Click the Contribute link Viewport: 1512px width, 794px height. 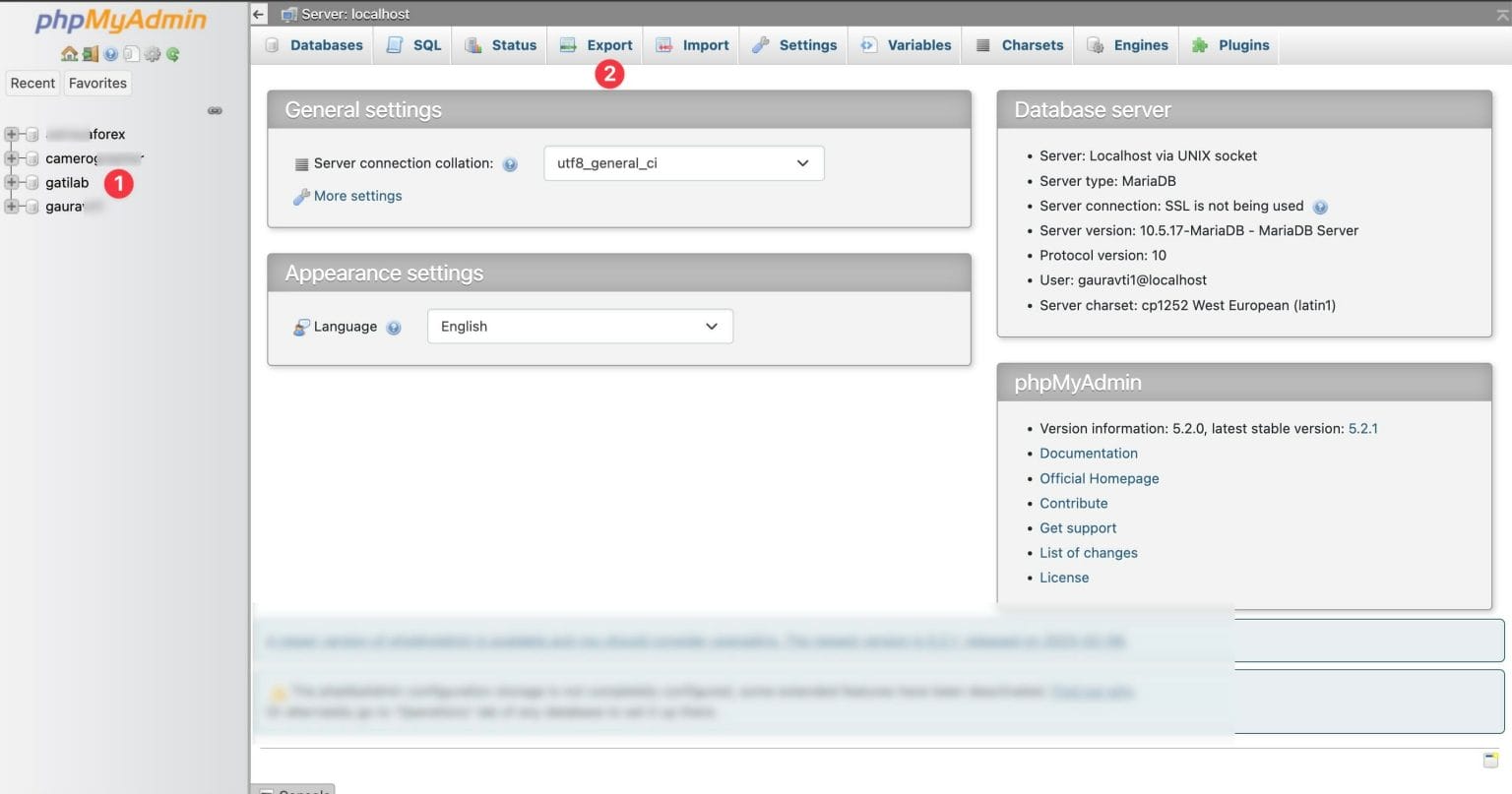click(1073, 503)
